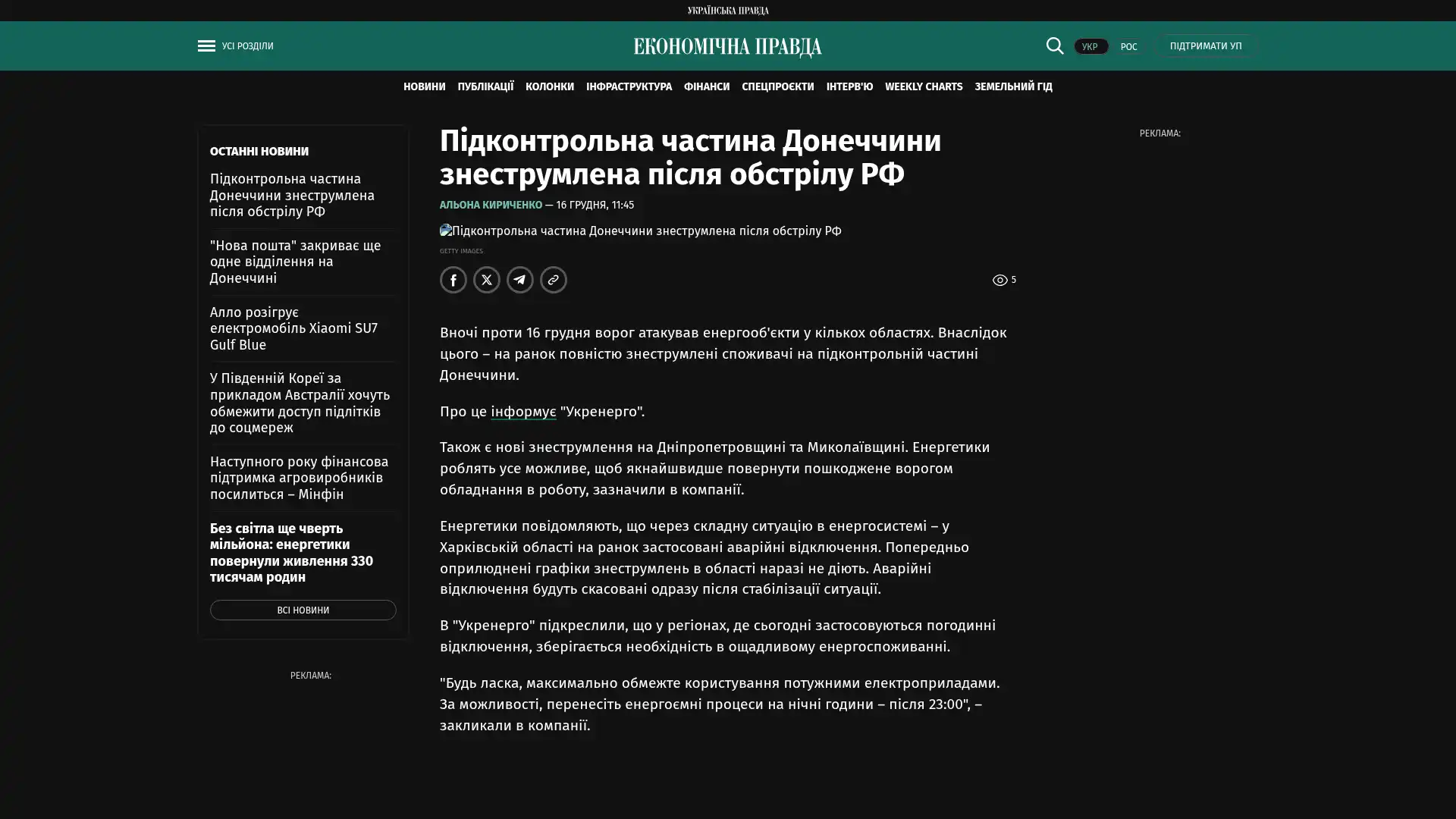Image resolution: width=1456 pixels, height=819 pixels.
Task: Open the Земельний гід section
Action: click(1012, 86)
